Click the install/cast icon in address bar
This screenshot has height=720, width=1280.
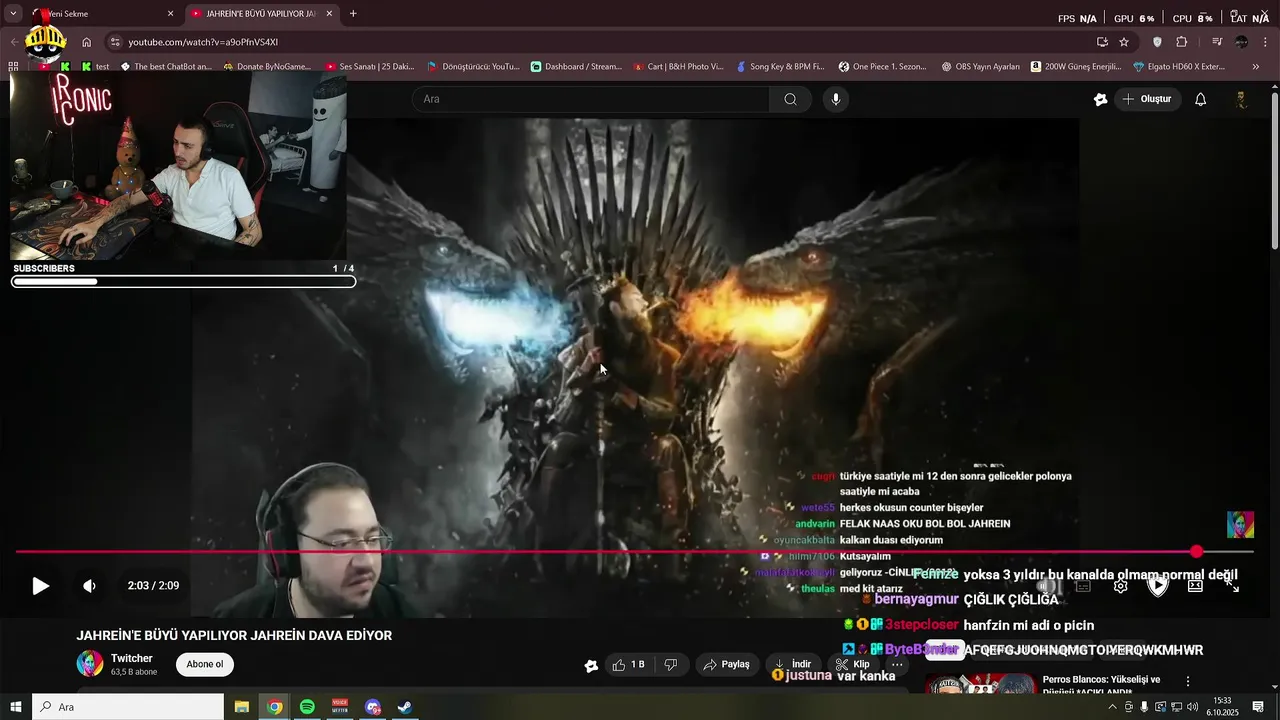(1102, 42)
